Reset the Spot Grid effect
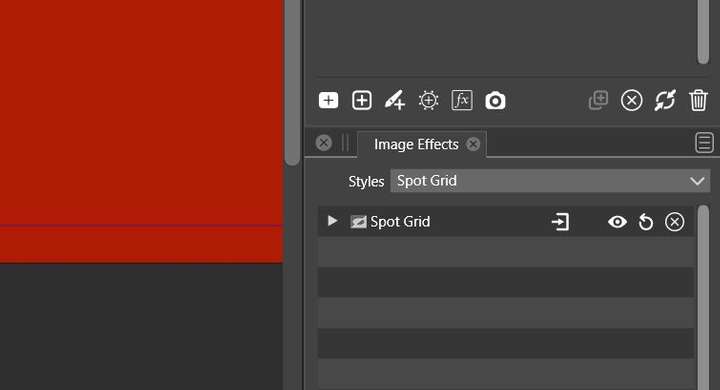This screenshot has height=390, width=720. click(646, 222)
